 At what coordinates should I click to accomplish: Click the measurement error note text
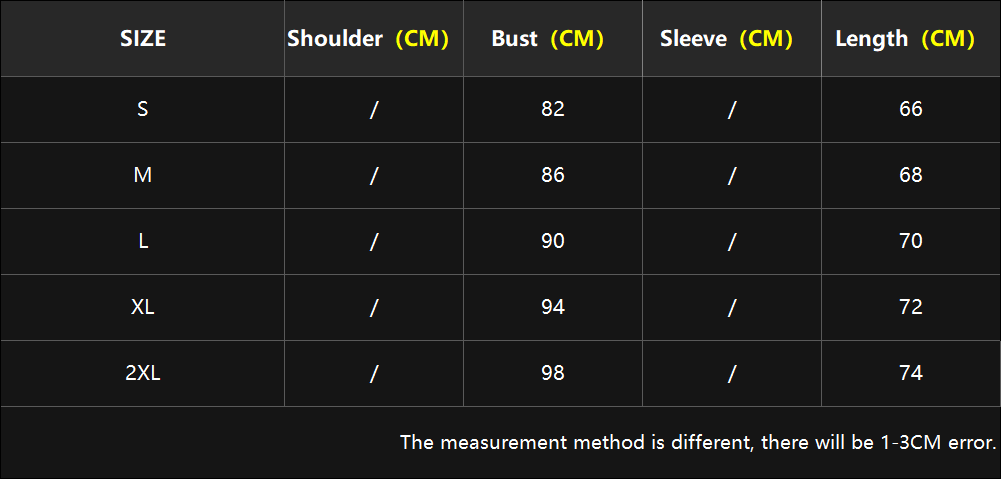tap(698, 442)
